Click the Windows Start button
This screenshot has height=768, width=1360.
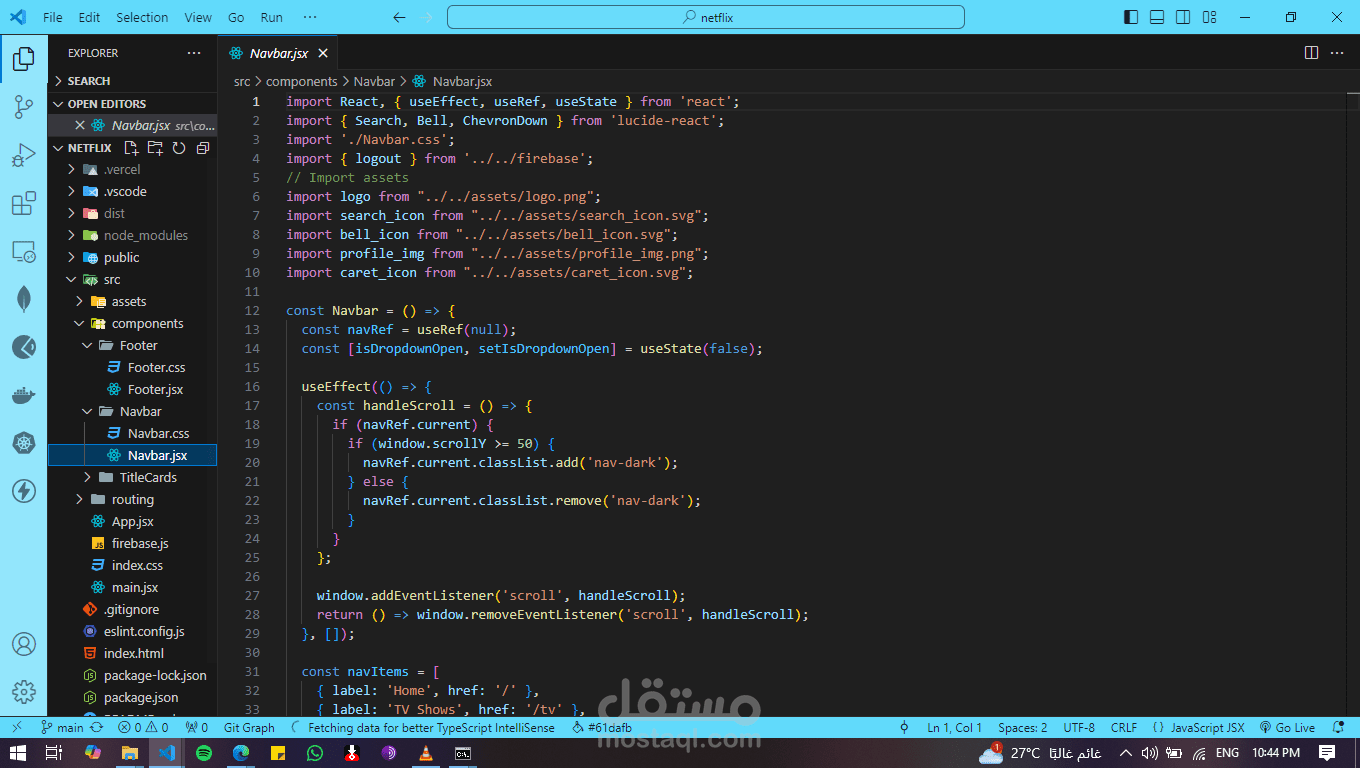[19, 753]
